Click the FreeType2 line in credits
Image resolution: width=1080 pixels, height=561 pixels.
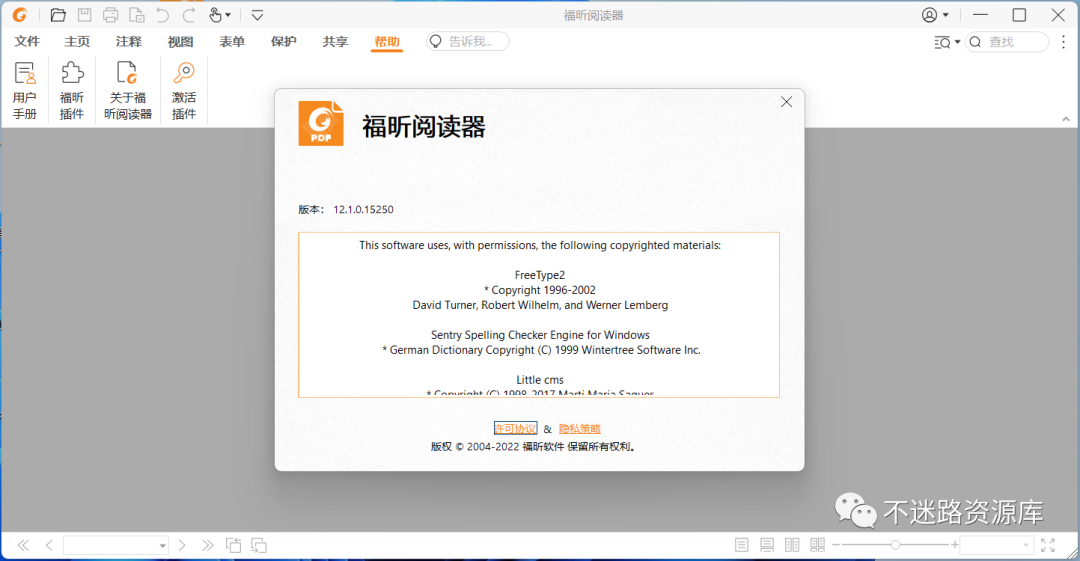tap(540, 275)
